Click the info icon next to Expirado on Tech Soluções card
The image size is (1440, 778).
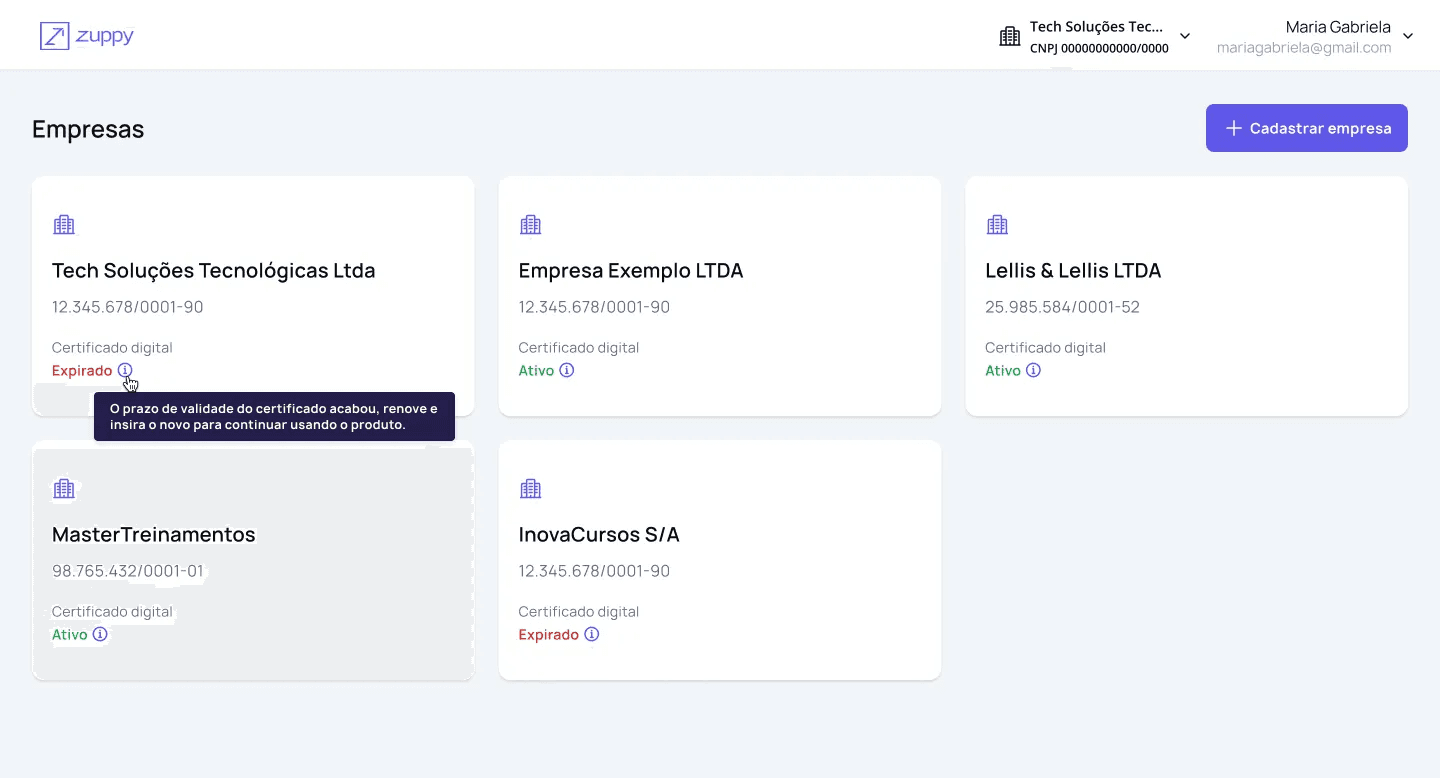click(x=124, y=370)
